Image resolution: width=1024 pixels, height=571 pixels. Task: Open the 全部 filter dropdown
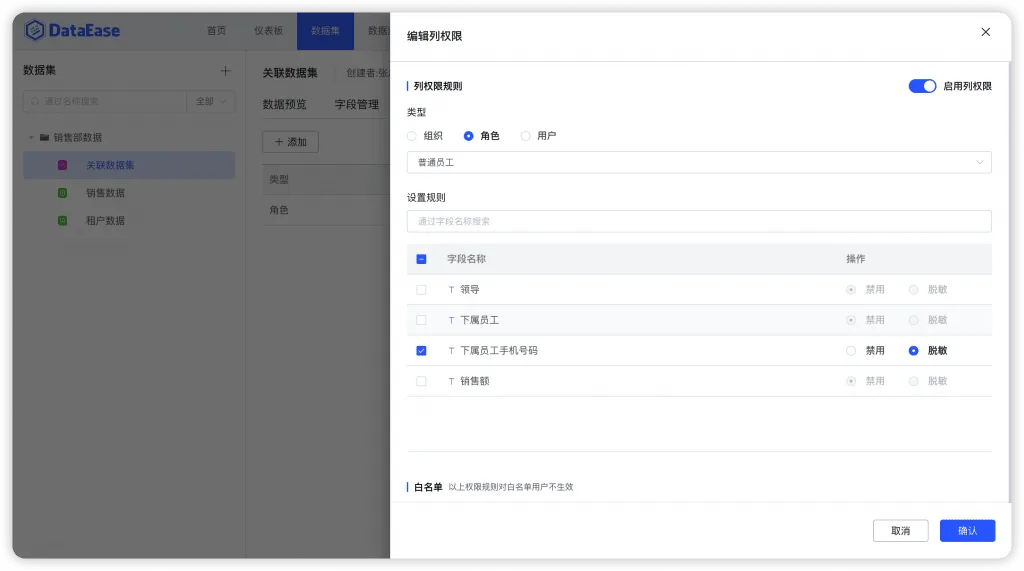210,101
